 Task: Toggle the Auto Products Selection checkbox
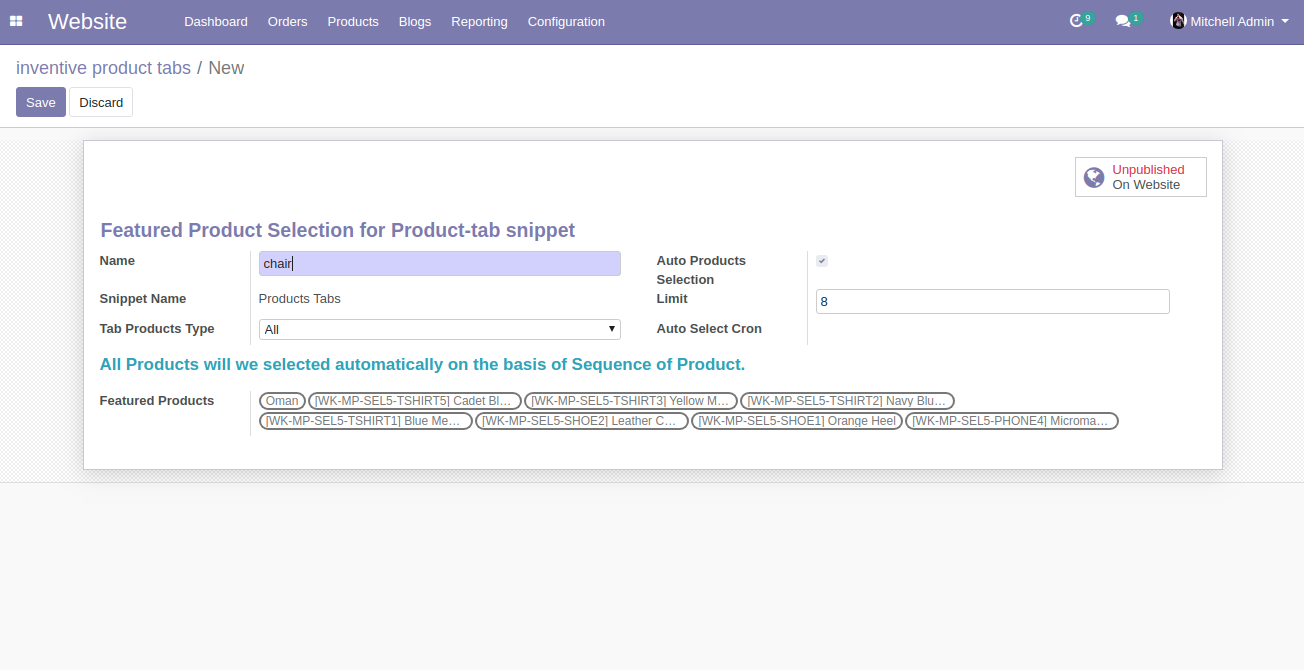[822, 261]
